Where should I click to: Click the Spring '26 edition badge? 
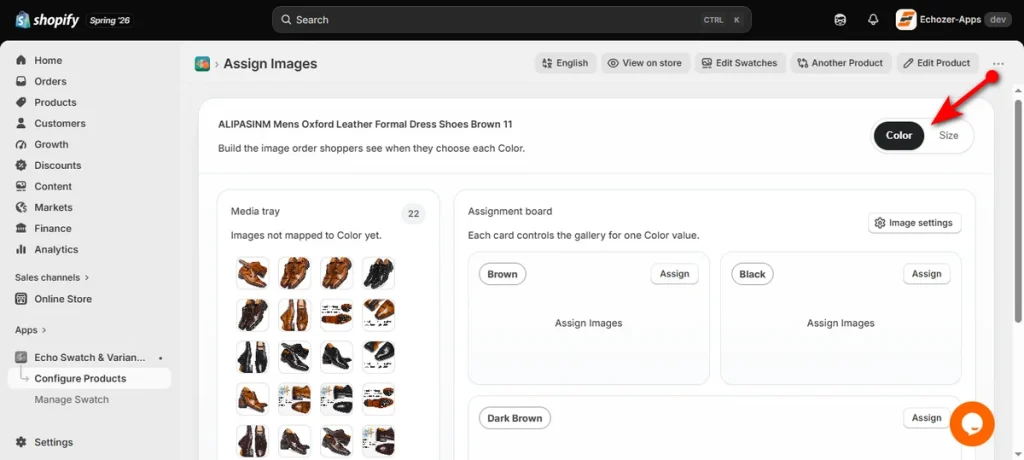110,20
